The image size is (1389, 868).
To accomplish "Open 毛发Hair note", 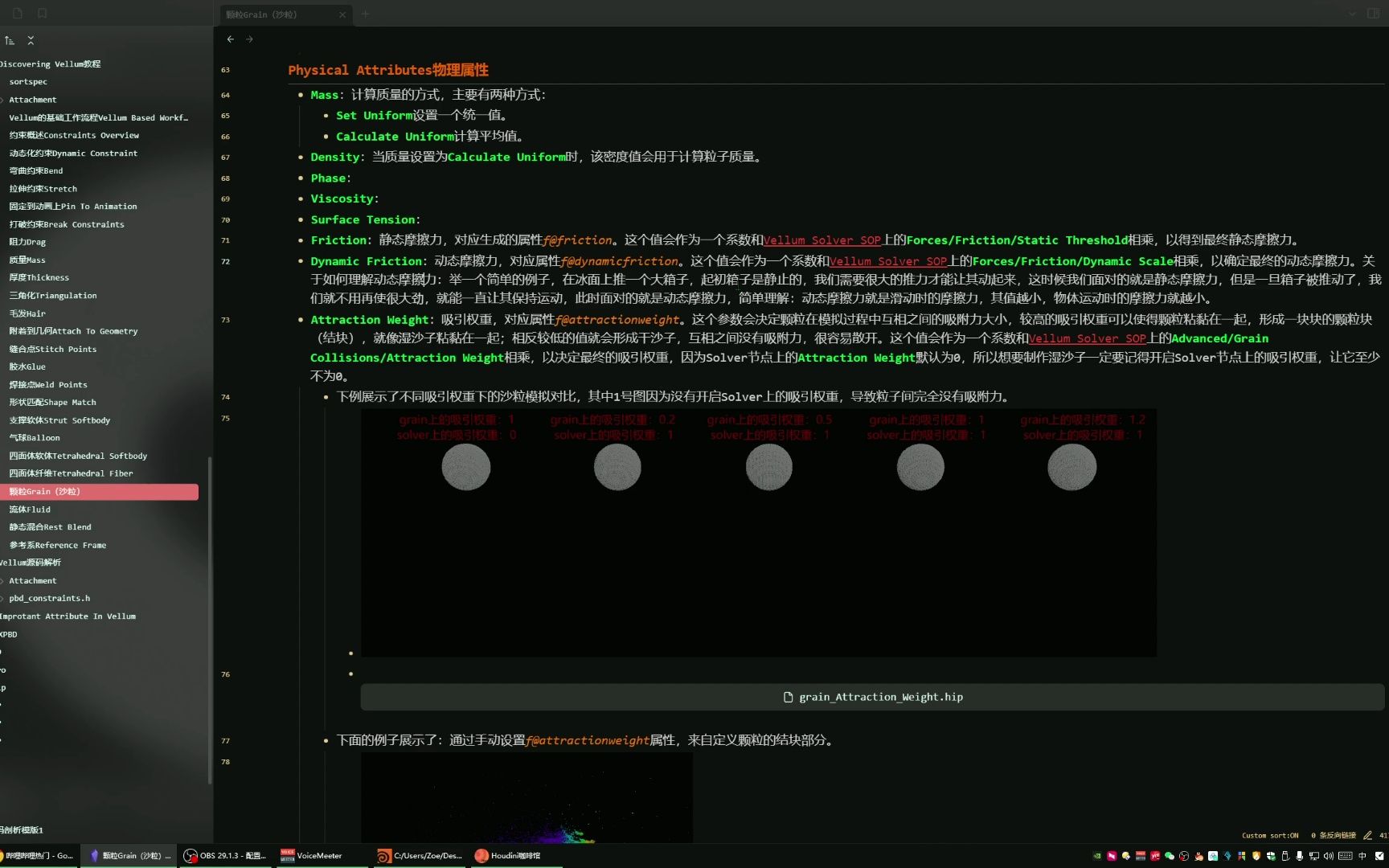I will [x=27, y=313].
